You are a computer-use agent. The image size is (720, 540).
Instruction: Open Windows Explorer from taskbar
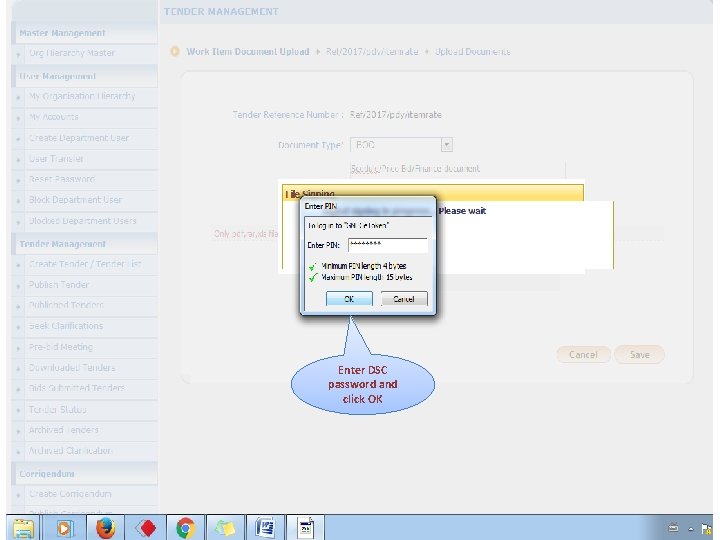click(23, 528)
